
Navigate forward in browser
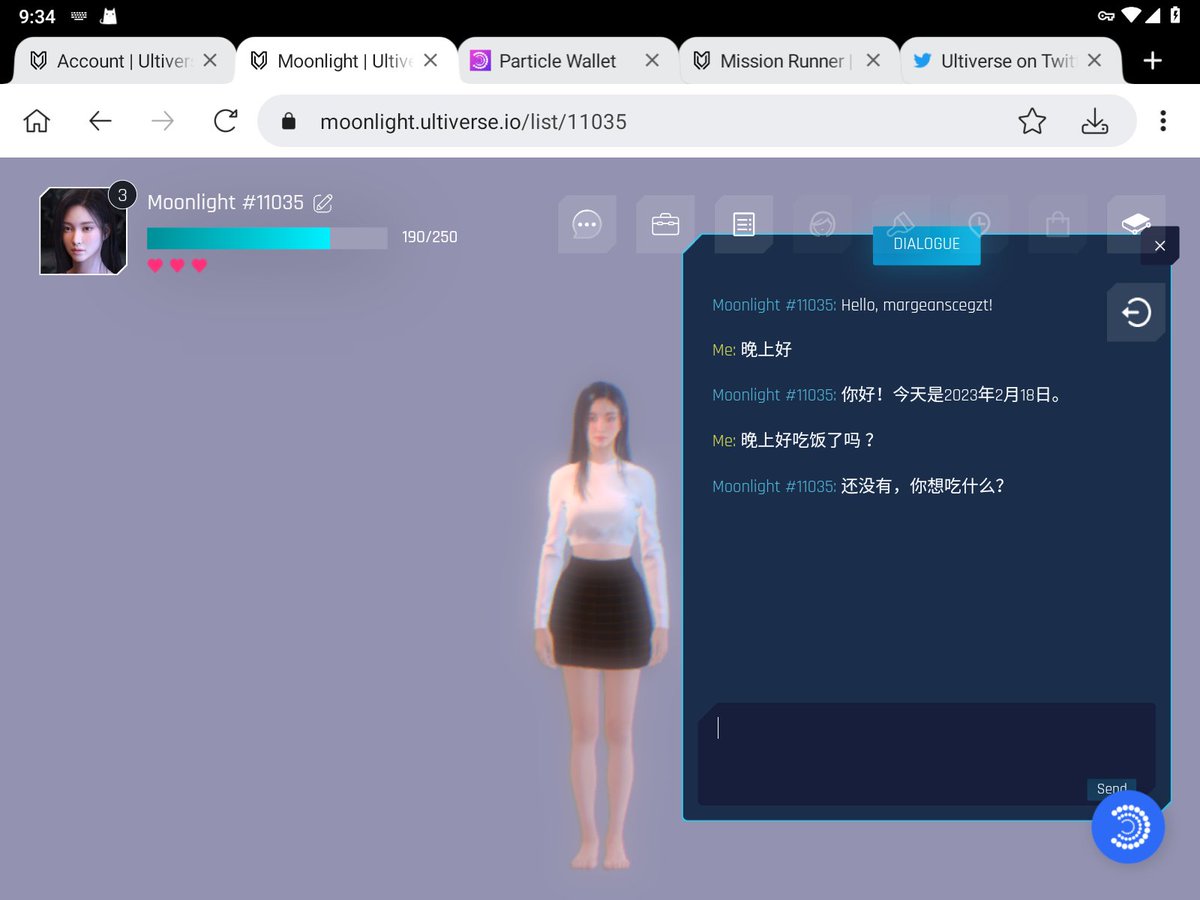tap(162, 121)
